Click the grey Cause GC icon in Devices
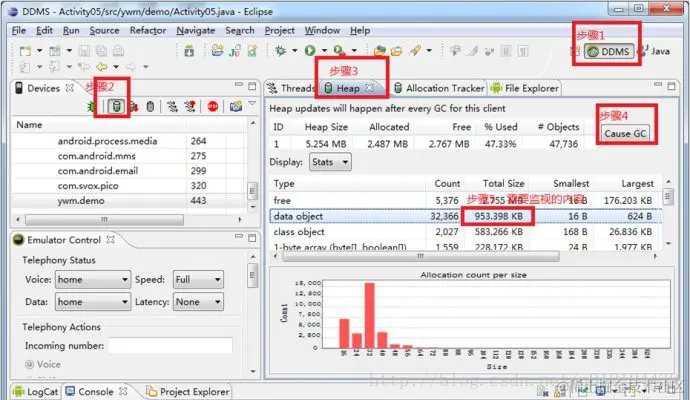690x400 pixels. 150,106
